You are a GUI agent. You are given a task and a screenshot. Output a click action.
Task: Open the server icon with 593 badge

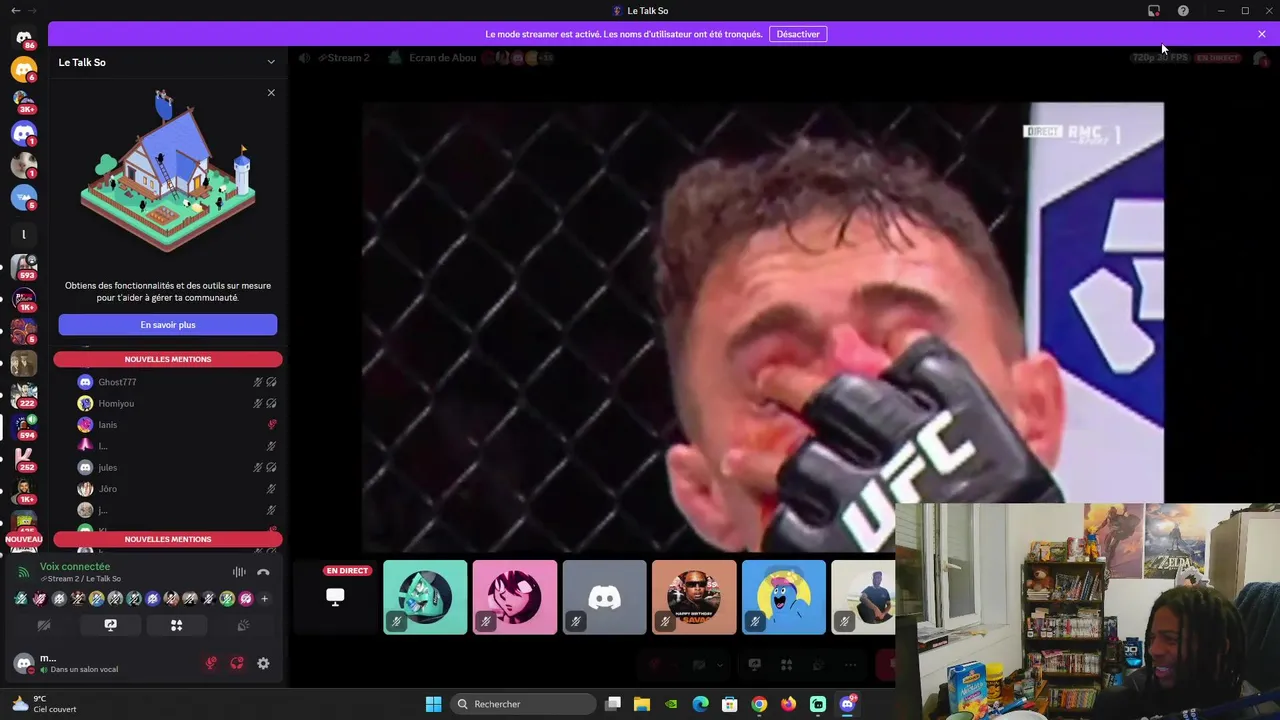24,267
